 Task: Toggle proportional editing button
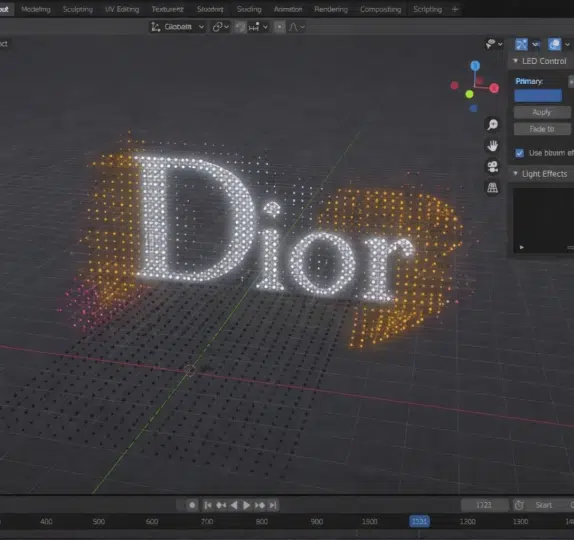tap(280, 27)
